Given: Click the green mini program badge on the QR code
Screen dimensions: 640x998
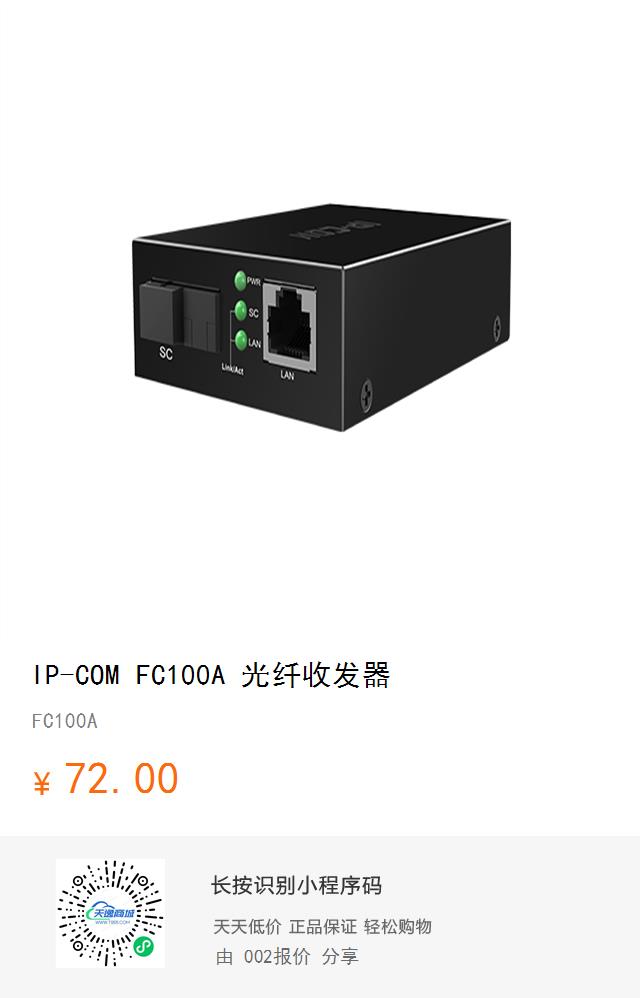Looking at the screenshot, I should pos(144,948).
